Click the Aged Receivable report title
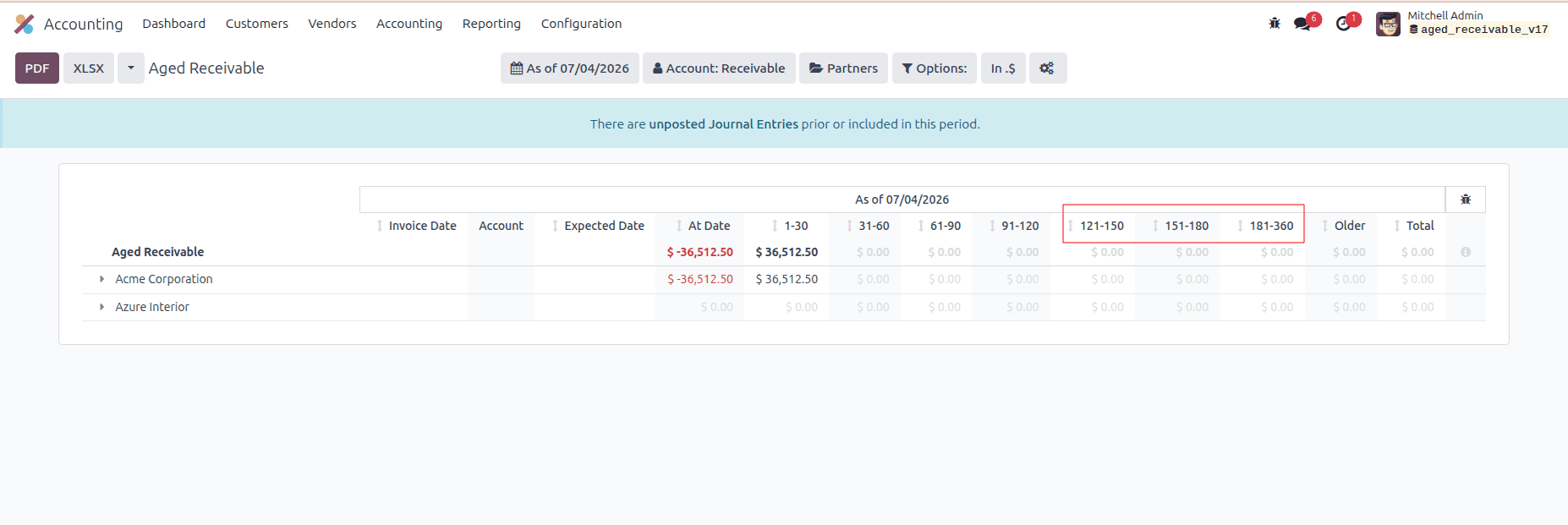 click(x=206, y=68)
